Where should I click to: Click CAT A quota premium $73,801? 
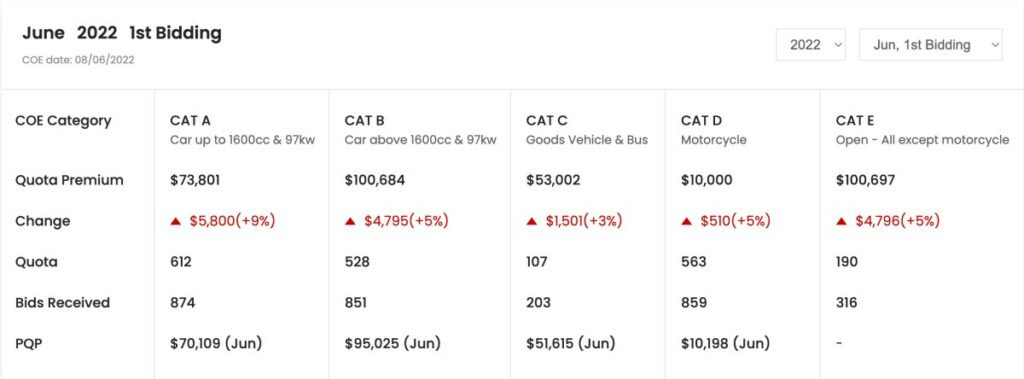[x=195, y=180]
